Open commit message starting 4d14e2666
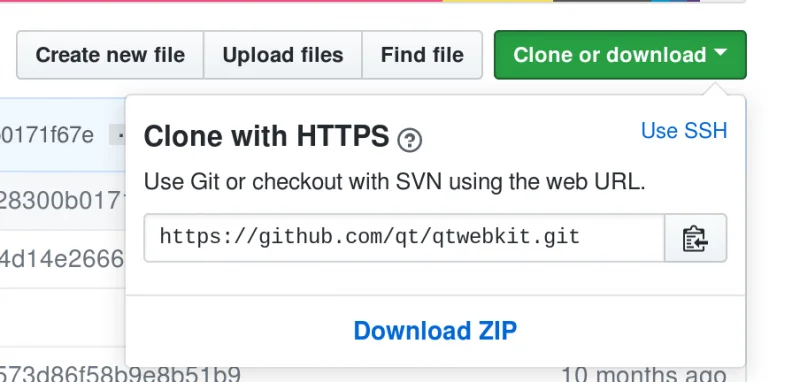 click(62, 259)
